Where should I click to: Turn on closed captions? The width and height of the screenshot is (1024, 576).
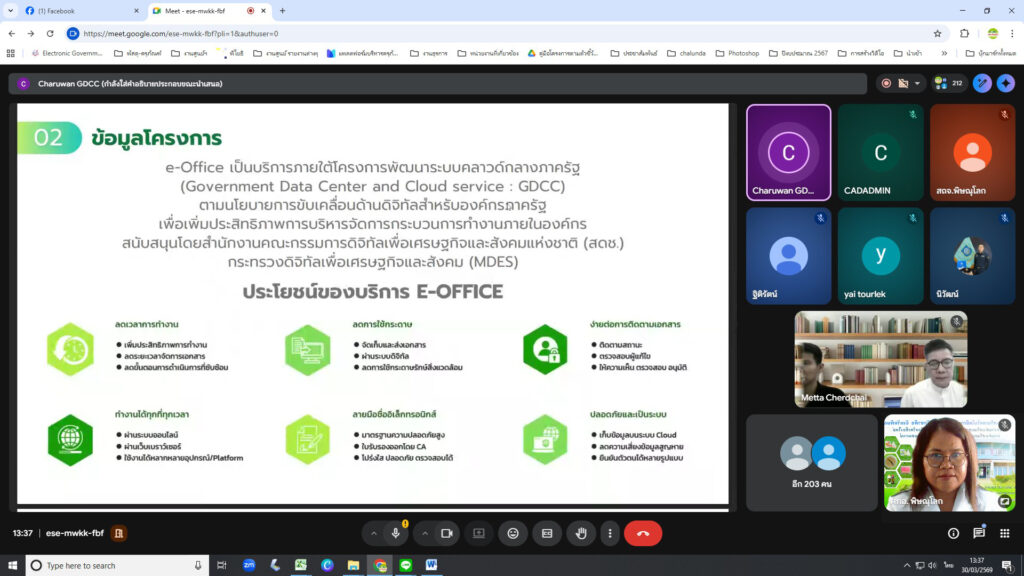(x=547, y=533)
